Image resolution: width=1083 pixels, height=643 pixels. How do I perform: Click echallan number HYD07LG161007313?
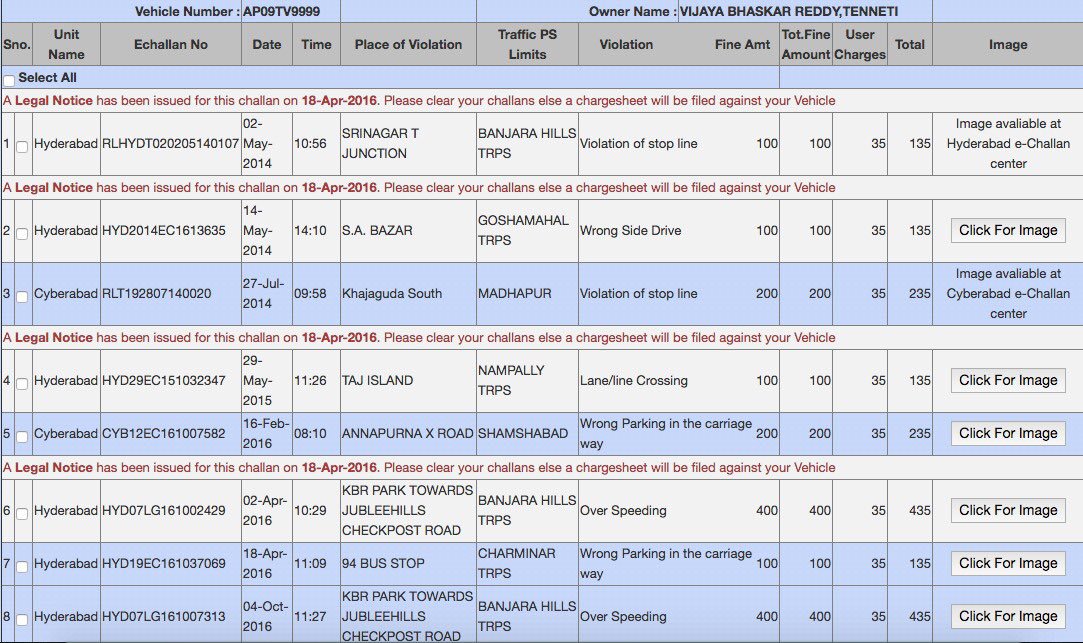click(164, 616)
